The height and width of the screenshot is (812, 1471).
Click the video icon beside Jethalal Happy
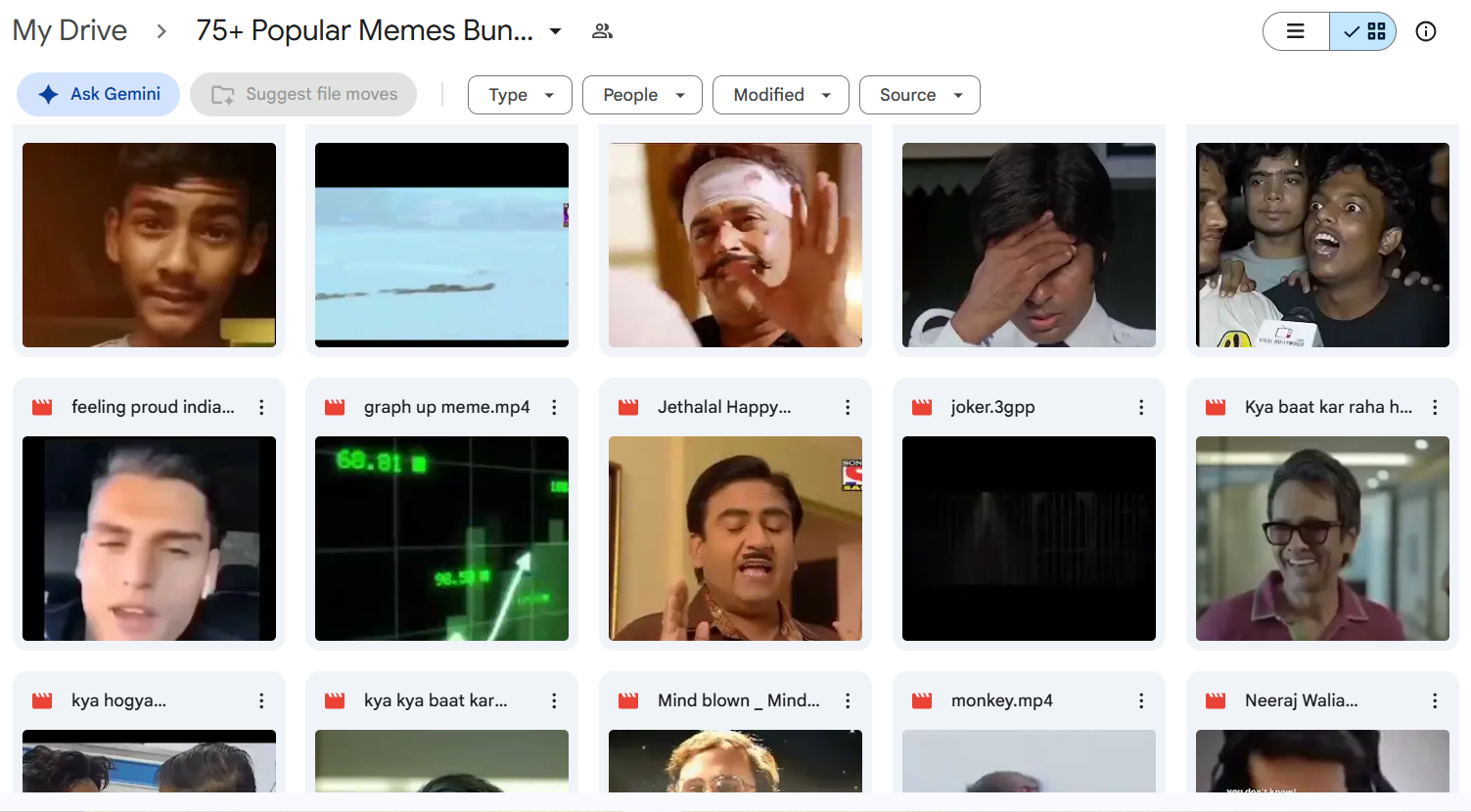tap(628, 407)
